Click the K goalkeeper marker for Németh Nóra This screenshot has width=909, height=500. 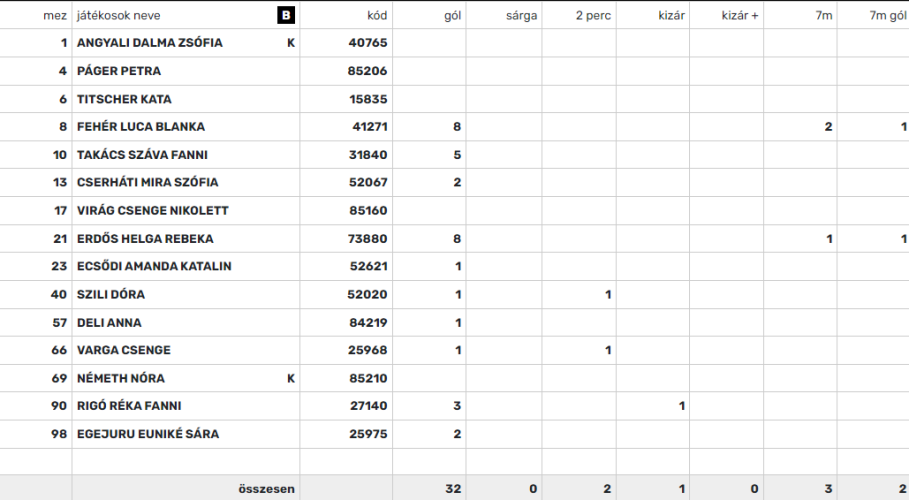(x=291, y=378)
